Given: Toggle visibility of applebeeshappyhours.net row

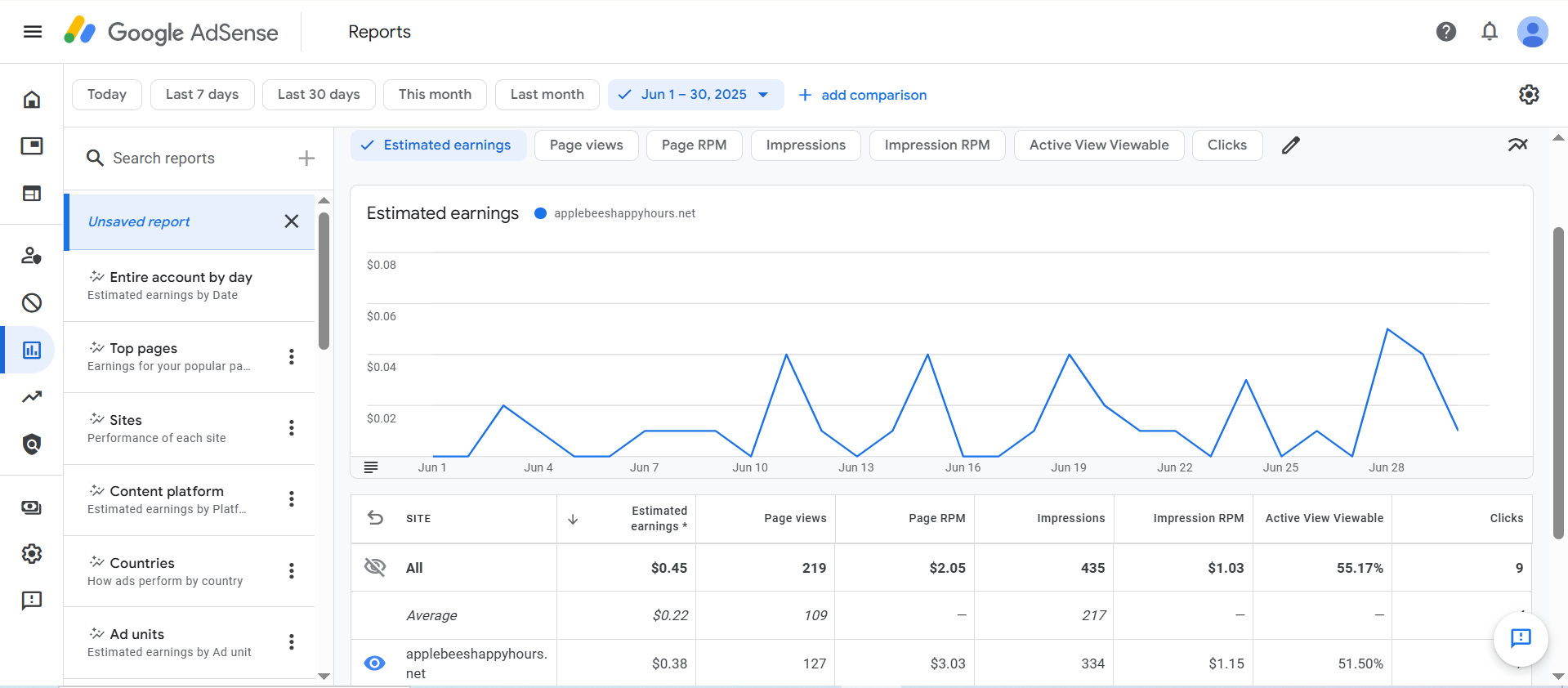Looking at the screenshot, I should tap(375, 663).
